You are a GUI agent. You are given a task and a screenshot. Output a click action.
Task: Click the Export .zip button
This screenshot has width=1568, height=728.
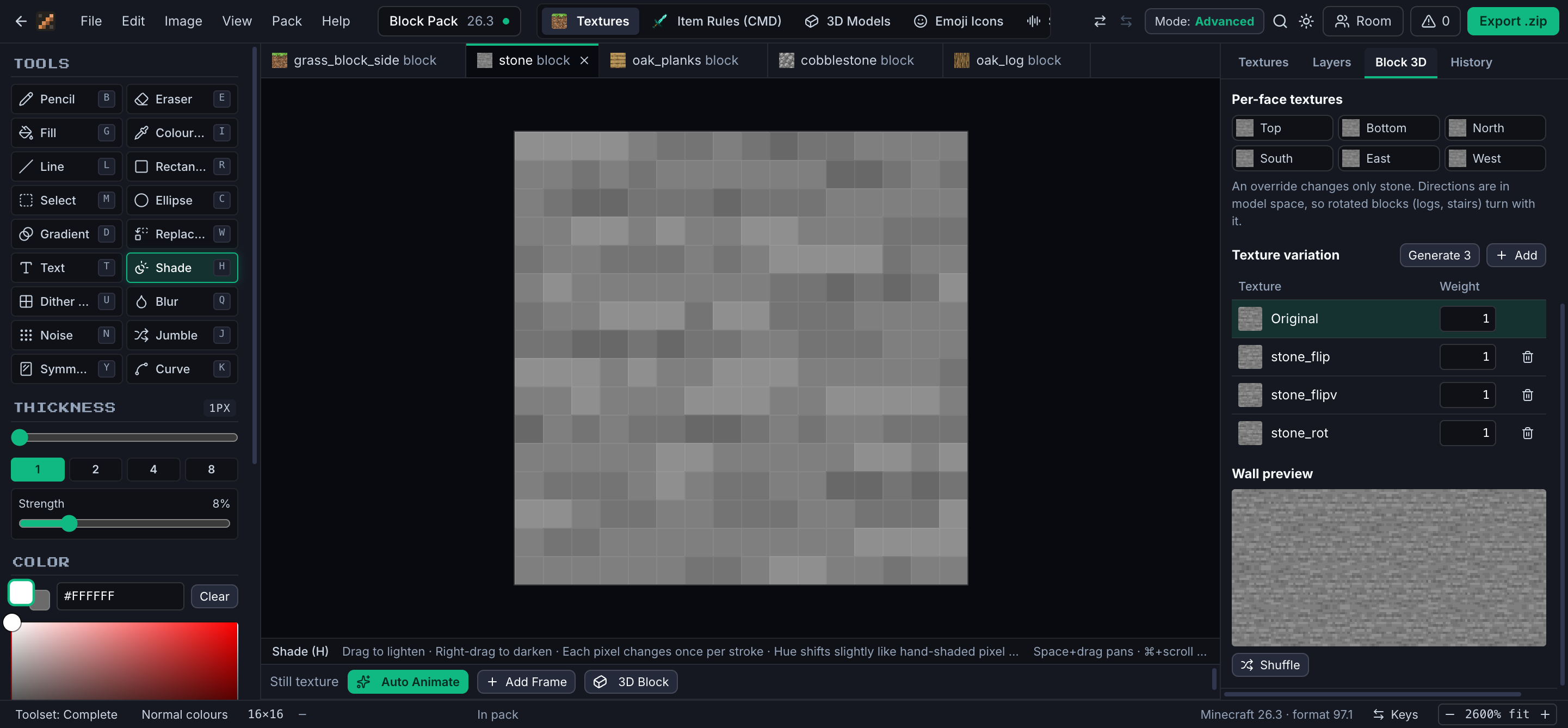(1513, 21)
